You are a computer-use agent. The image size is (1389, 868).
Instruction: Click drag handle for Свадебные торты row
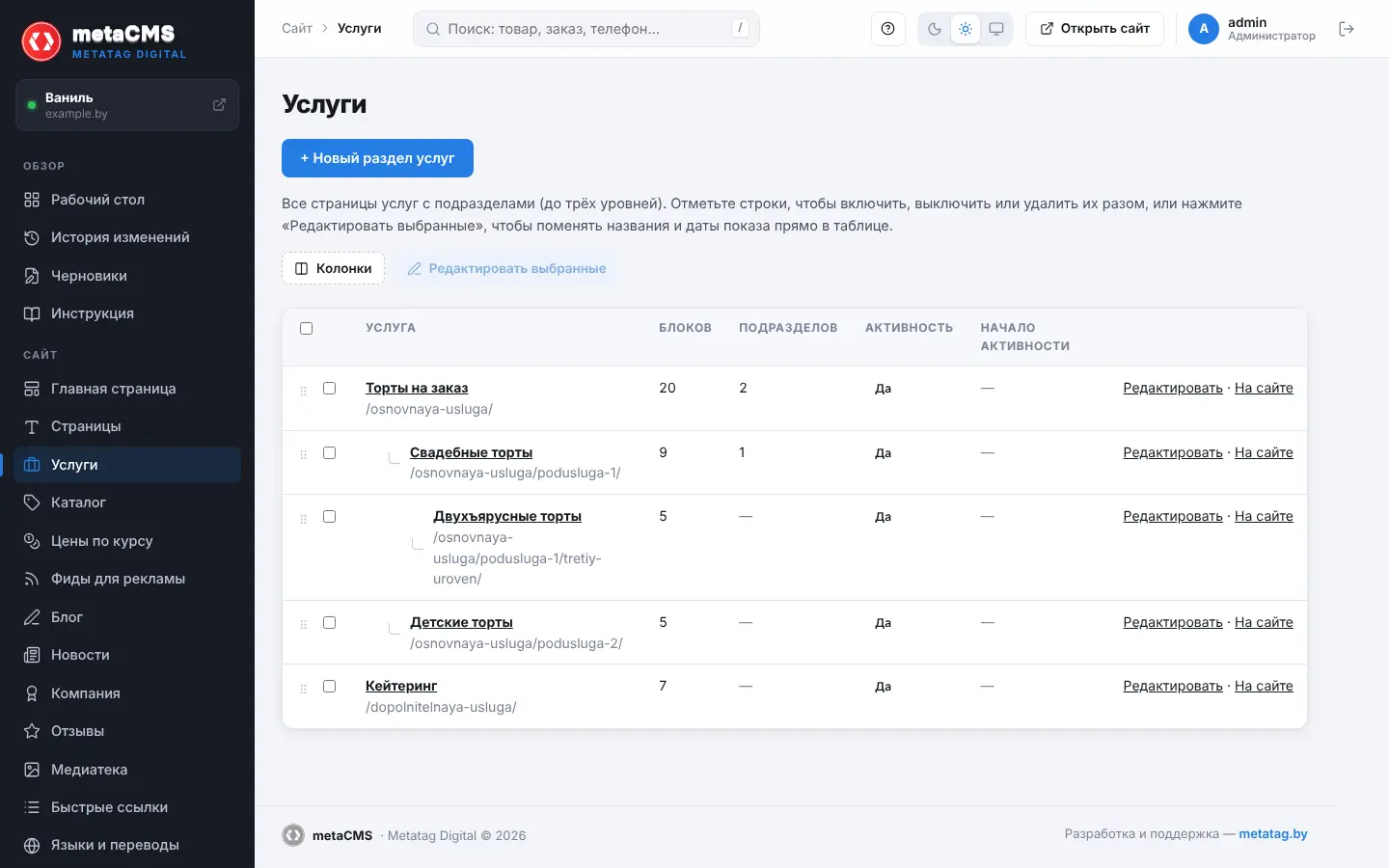click(x=303, y=454)
